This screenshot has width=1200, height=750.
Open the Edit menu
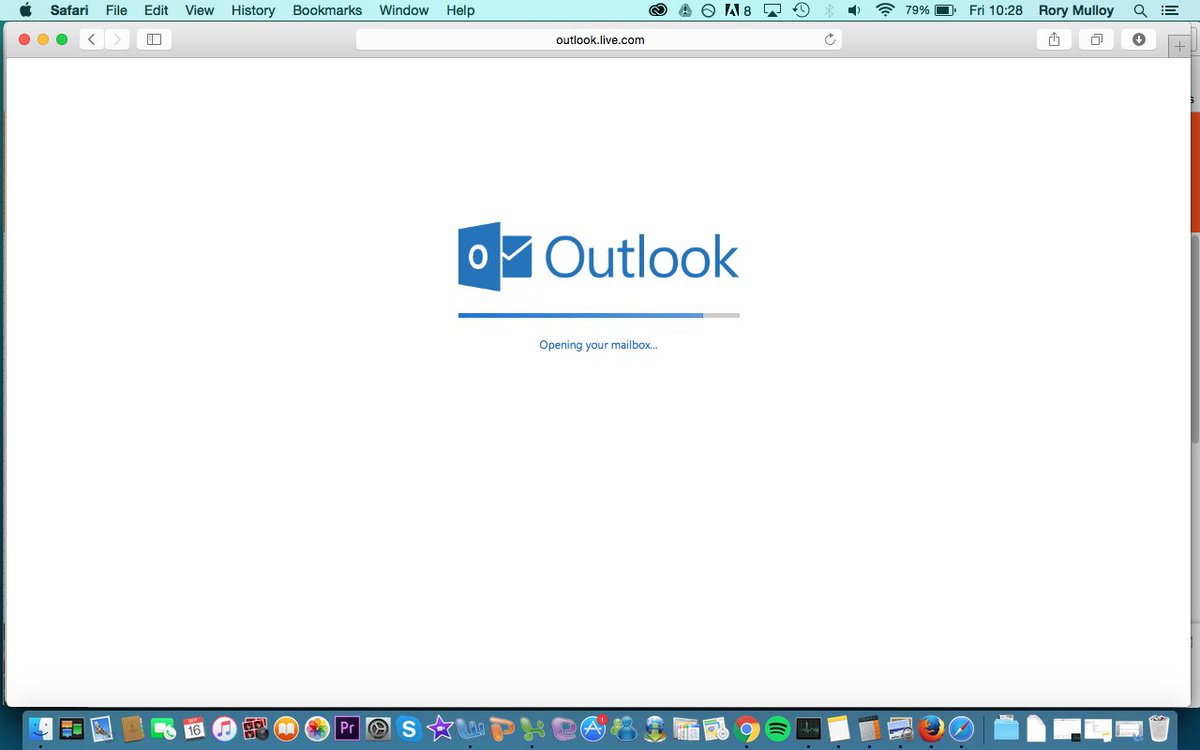click(x=156, y=10)
